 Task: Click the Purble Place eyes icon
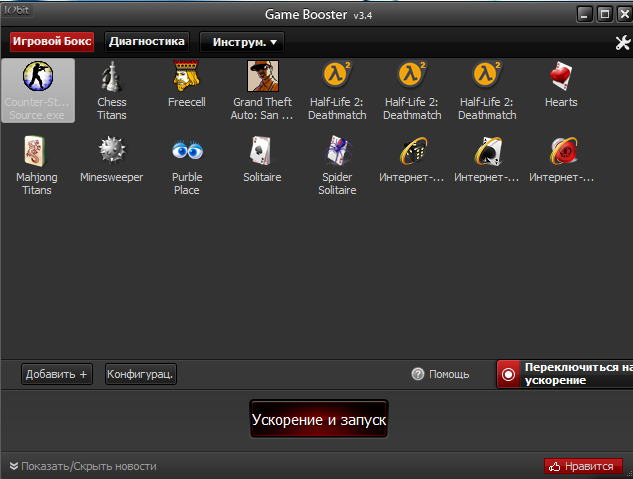tap(187, 151)
